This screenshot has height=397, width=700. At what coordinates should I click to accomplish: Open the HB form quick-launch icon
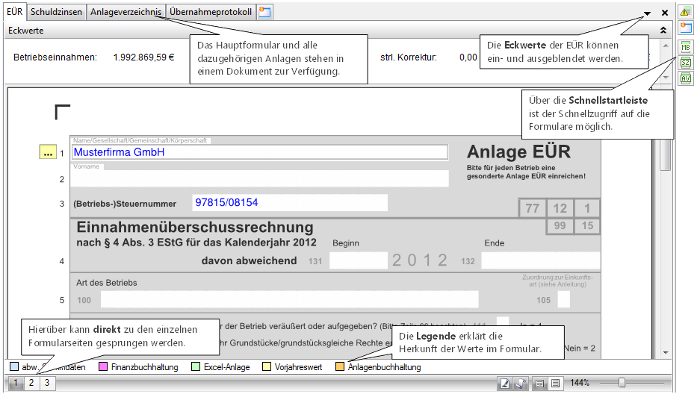pos(685,47)
